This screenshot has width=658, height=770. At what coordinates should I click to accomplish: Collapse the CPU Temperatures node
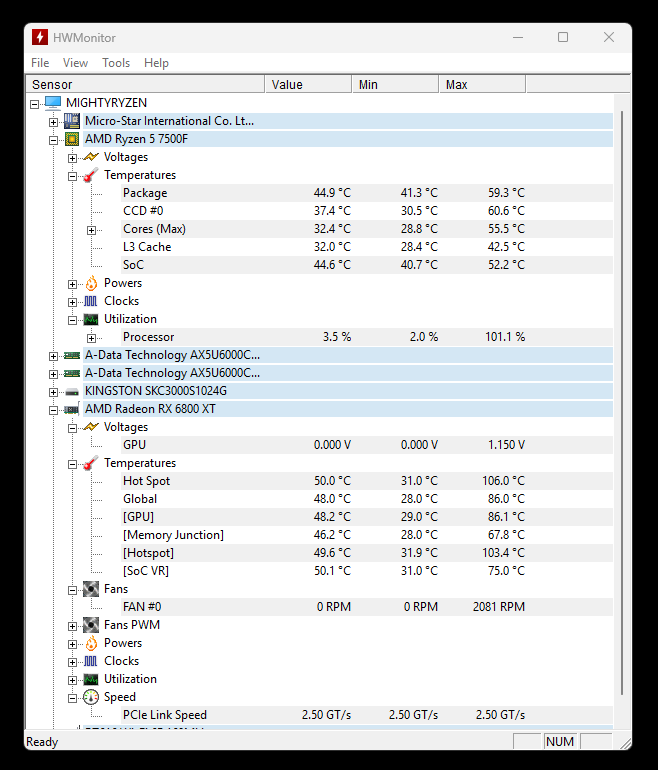tap(73, 176)
